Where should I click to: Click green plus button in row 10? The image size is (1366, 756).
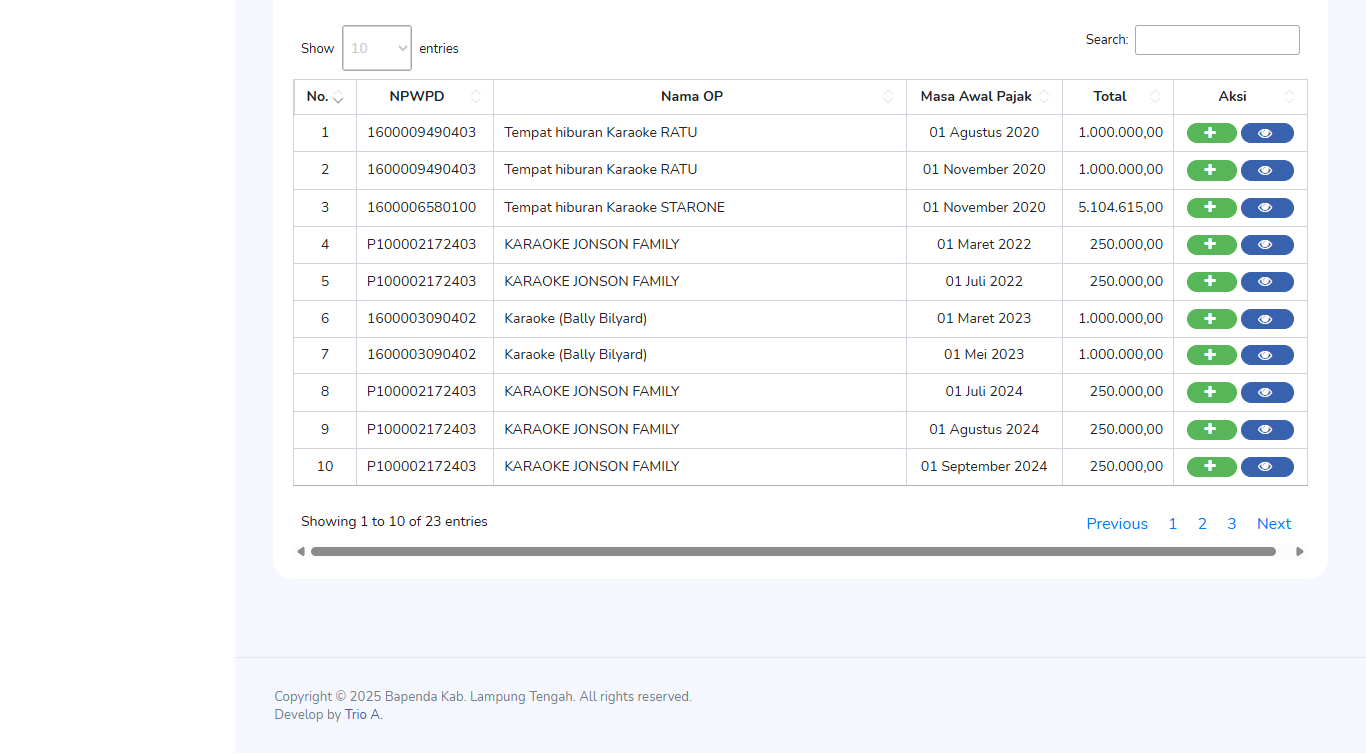(1211, 467)
